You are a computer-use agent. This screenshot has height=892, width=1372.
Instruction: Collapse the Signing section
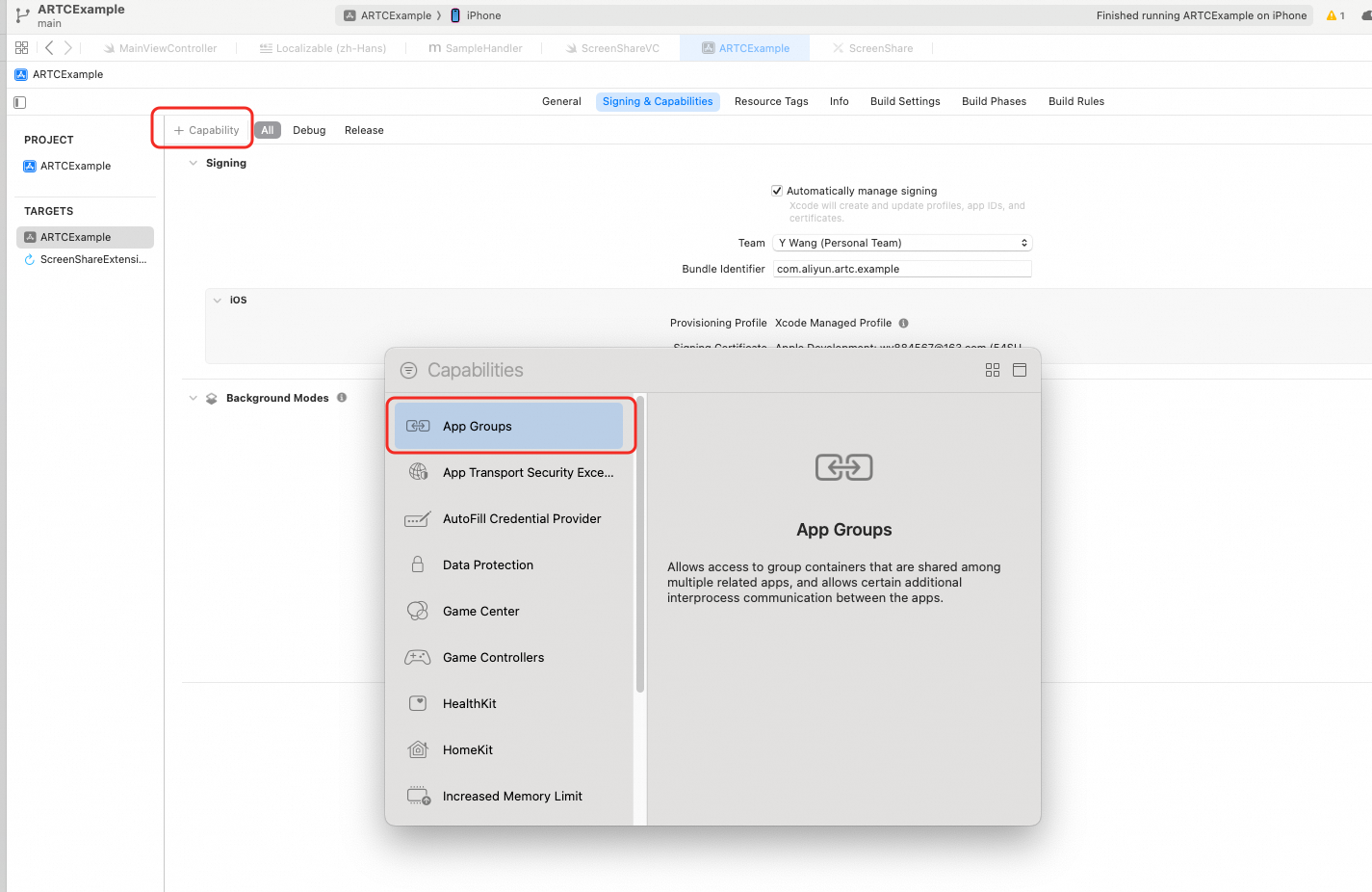pos(194,163)
